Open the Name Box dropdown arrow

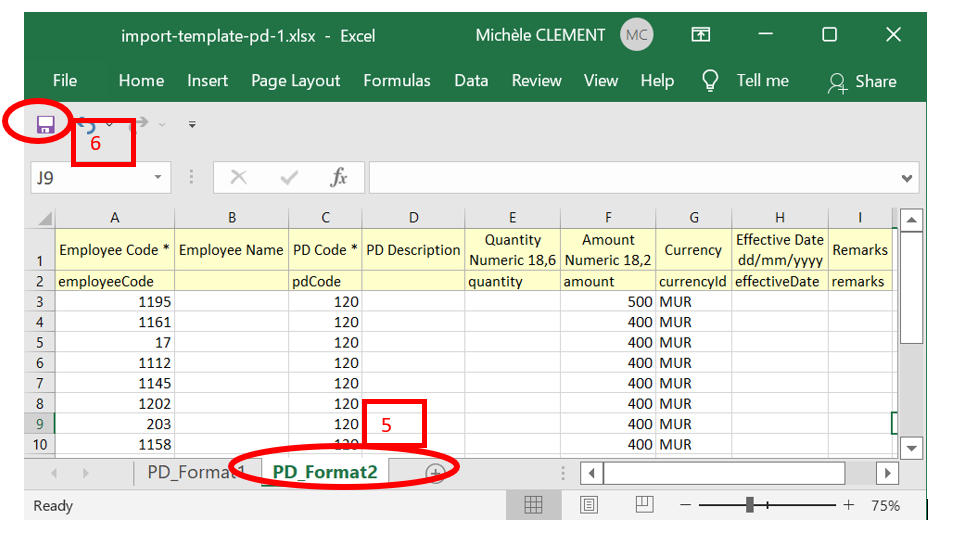point(157,177)
